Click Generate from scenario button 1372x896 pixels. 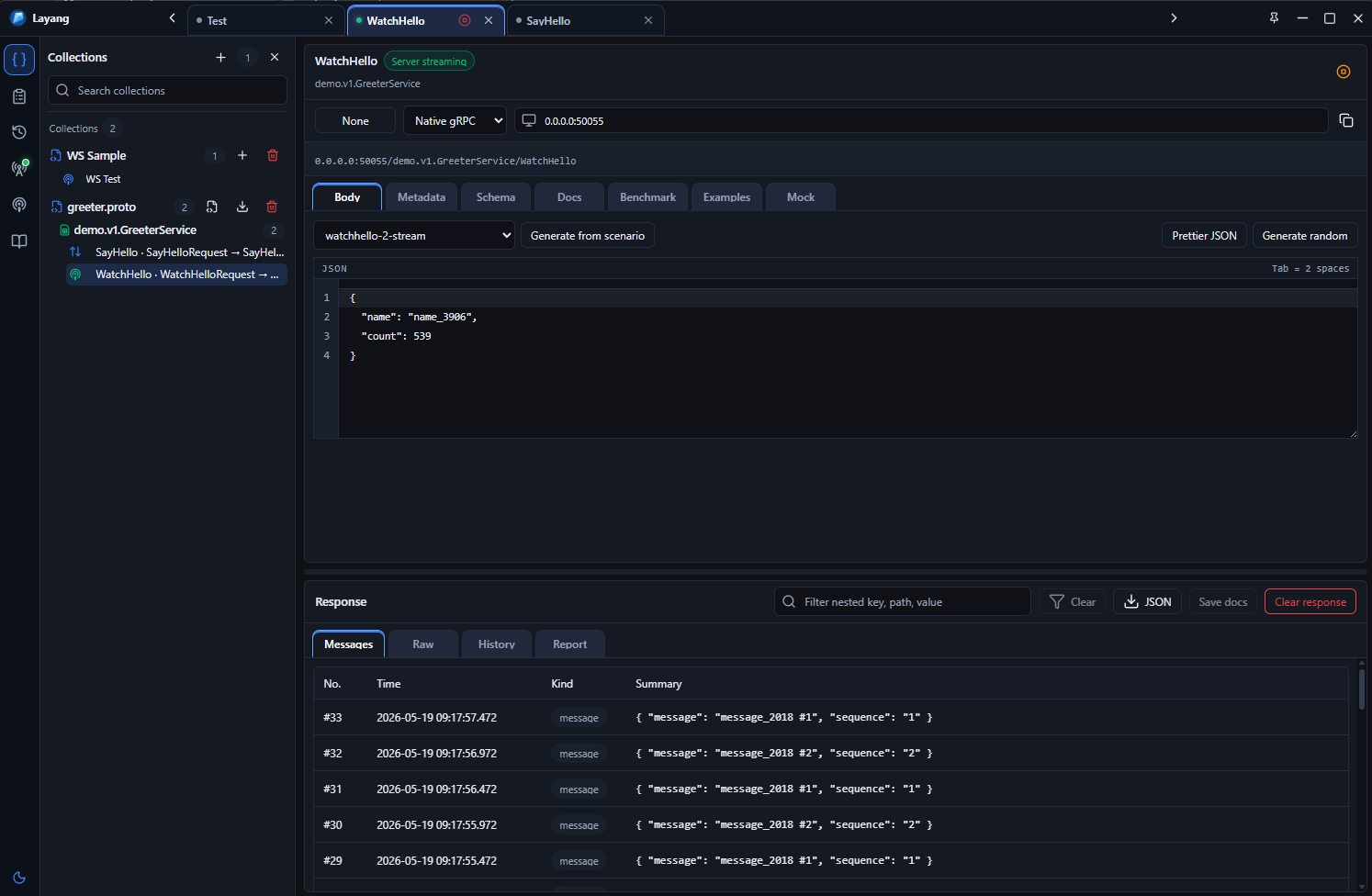(x=588, y=236)
